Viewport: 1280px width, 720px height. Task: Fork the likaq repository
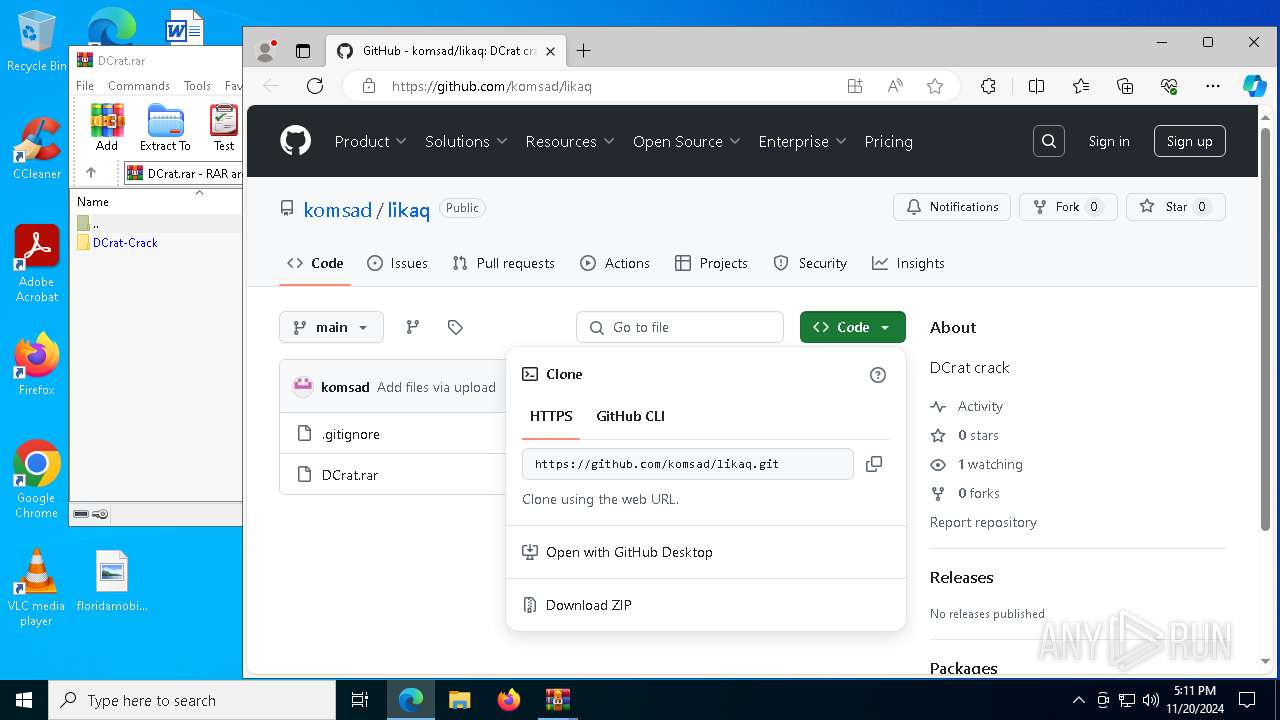[1068, 207]
